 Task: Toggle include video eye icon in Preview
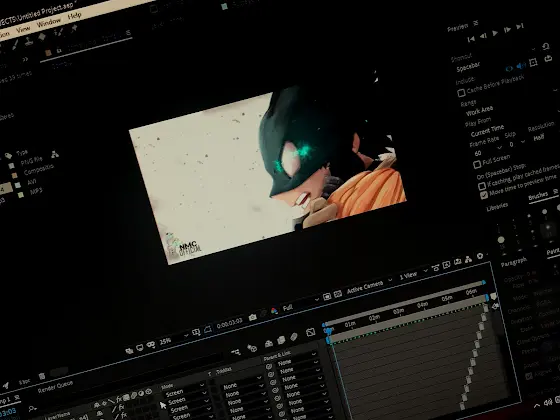coord(509,68)
